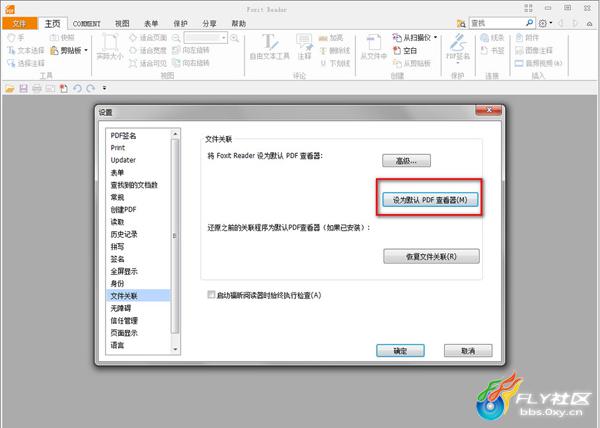The image size is (600, 428).
Task: Click Print icon in quick toolbar
Action: [x=37, y=89]
